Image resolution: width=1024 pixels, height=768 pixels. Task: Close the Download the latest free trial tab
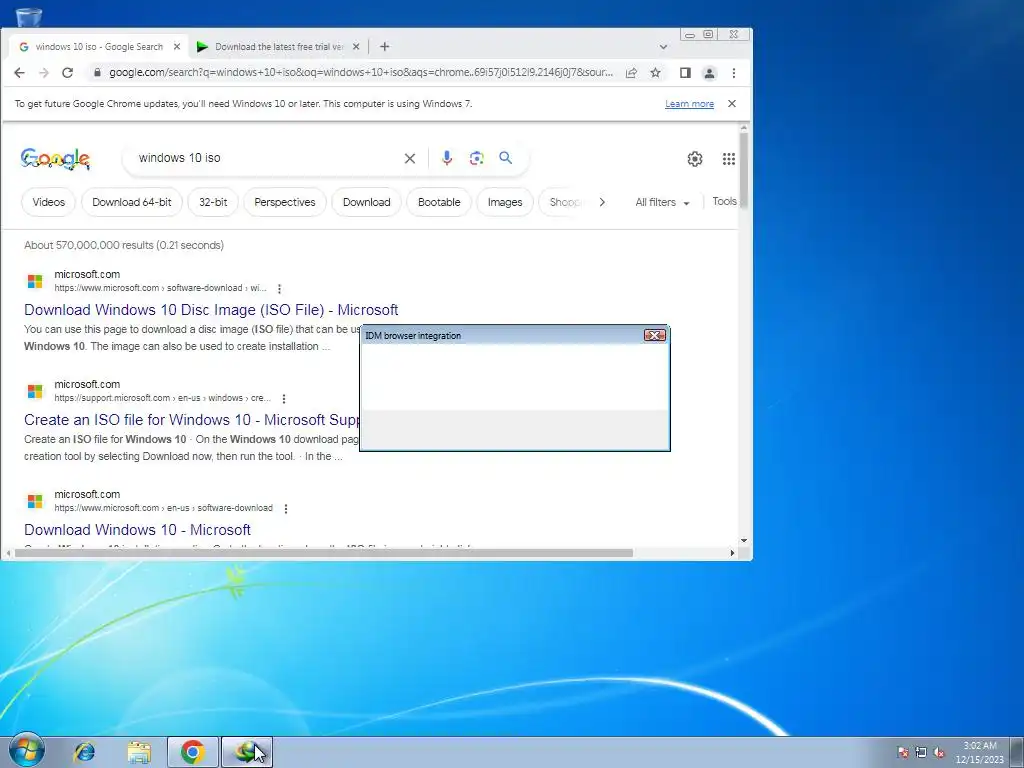(356, 46)
